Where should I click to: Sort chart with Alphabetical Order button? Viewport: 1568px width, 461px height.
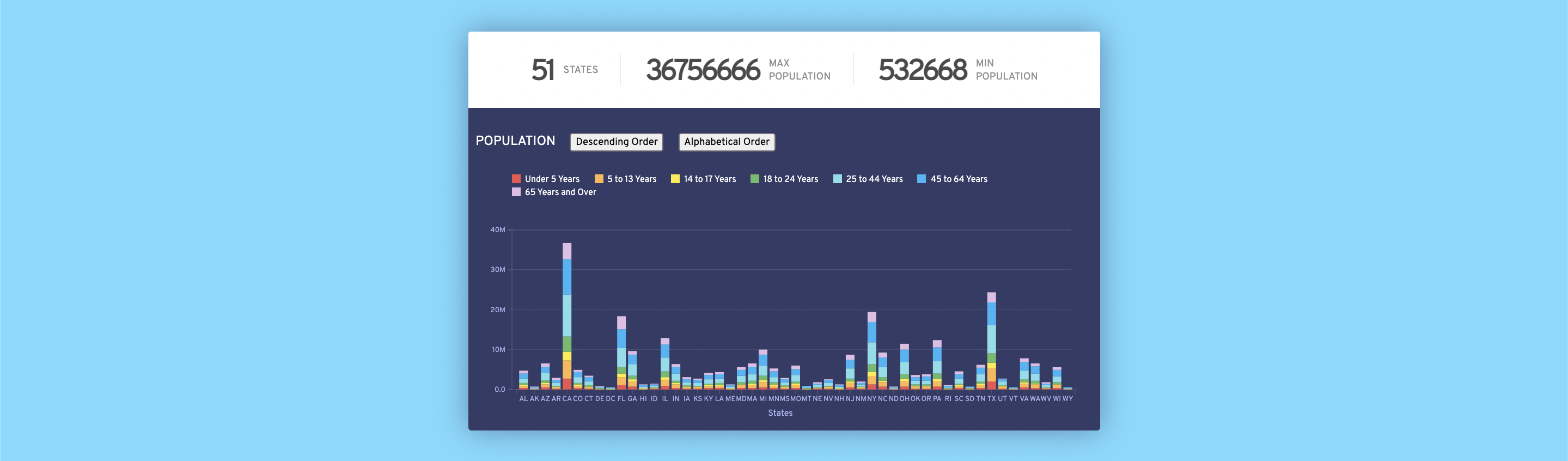(726, 142)
